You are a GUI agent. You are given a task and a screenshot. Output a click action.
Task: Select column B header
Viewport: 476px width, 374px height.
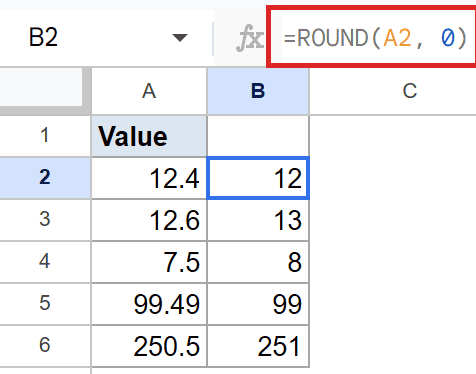[x=258, y=91]
